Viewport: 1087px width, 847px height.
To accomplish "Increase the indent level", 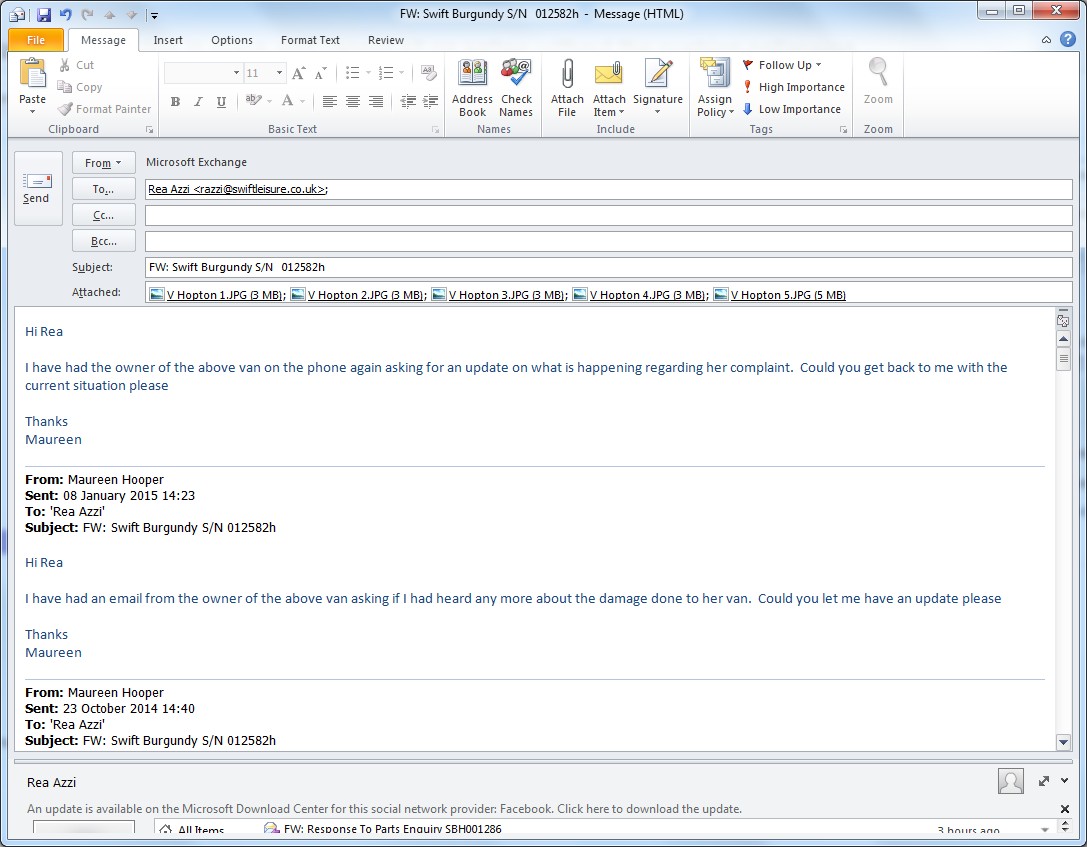I will point(431,101).
